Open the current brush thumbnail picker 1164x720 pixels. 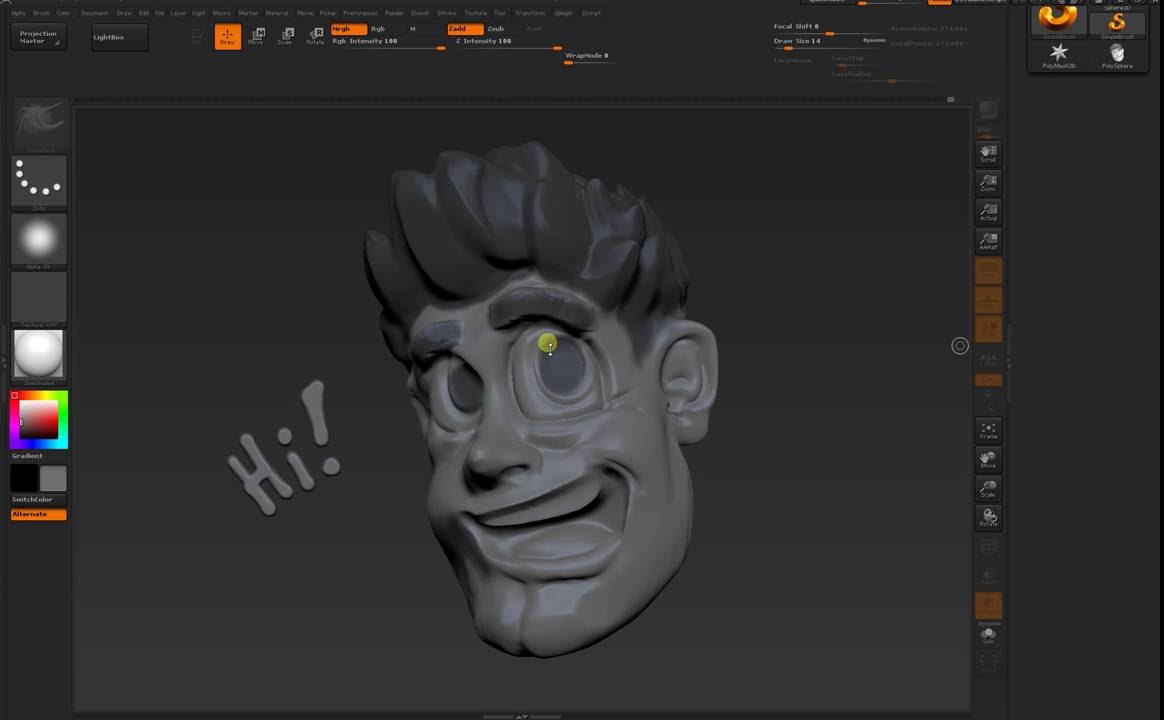click(x=39, y=125)
